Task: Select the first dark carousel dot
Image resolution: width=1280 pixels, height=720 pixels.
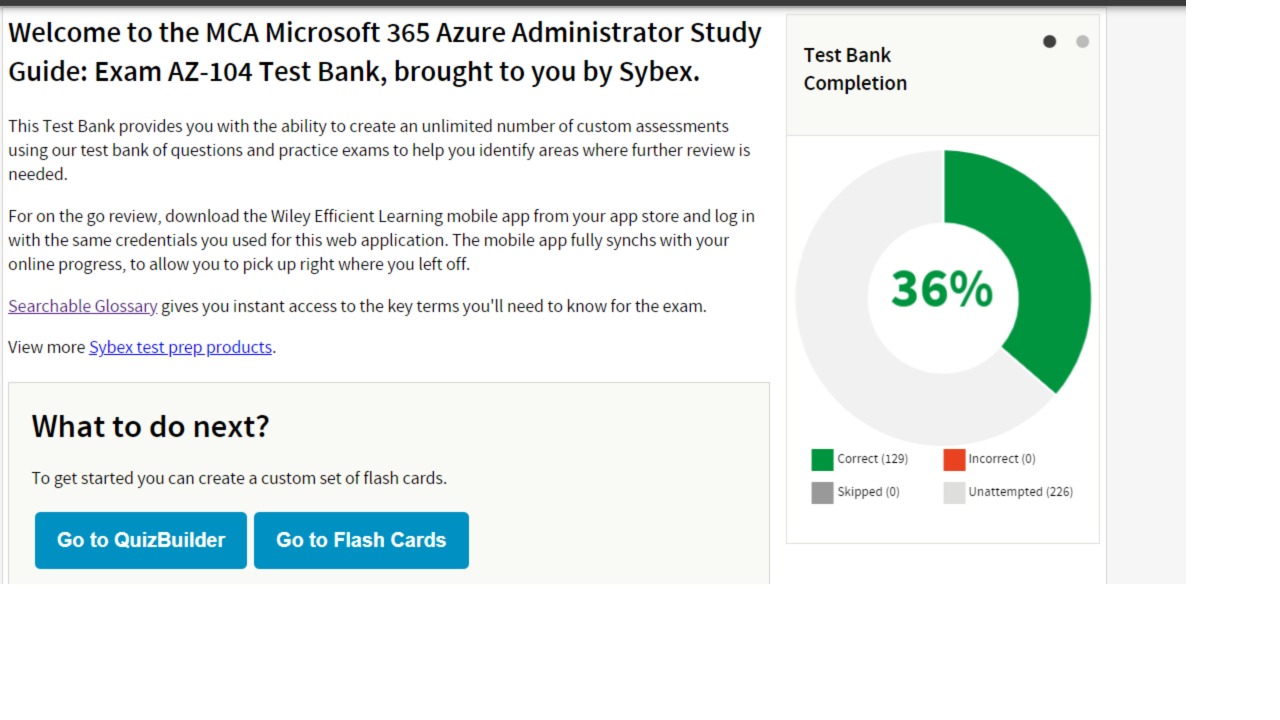Action: click(x=1049, y=41)
